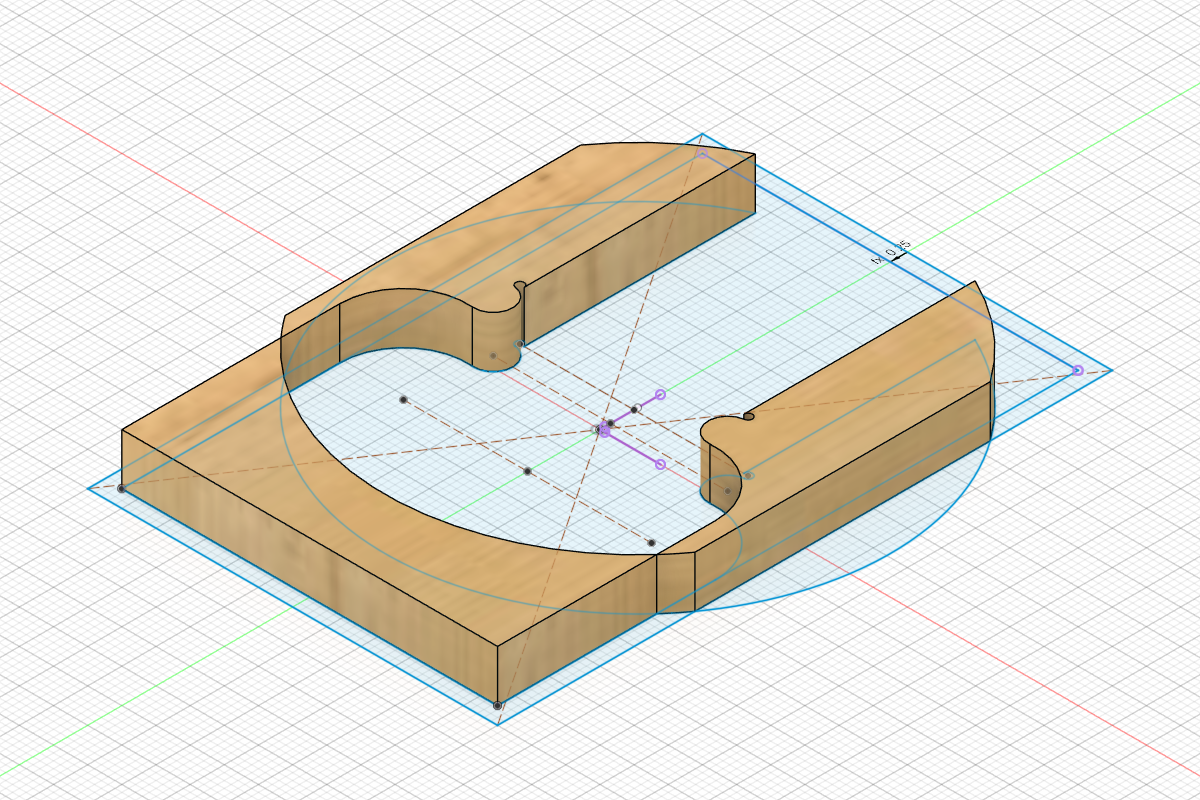This screenshot has height=800, width=1200.
Task: Select the purple point at the sketch rectangle's top corner
Action: [x=702, y=153]
